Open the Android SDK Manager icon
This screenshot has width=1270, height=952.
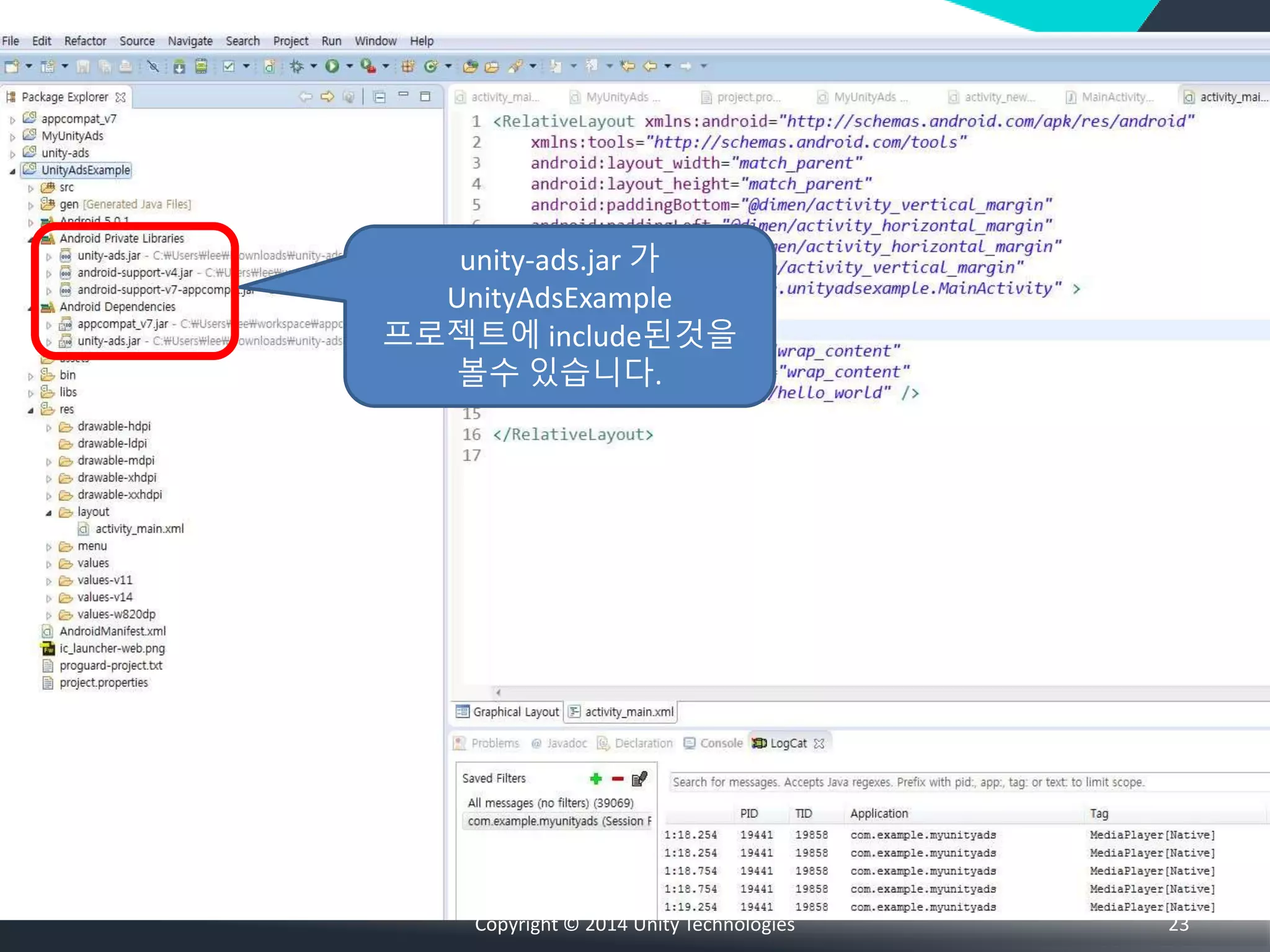click(179, 66)
